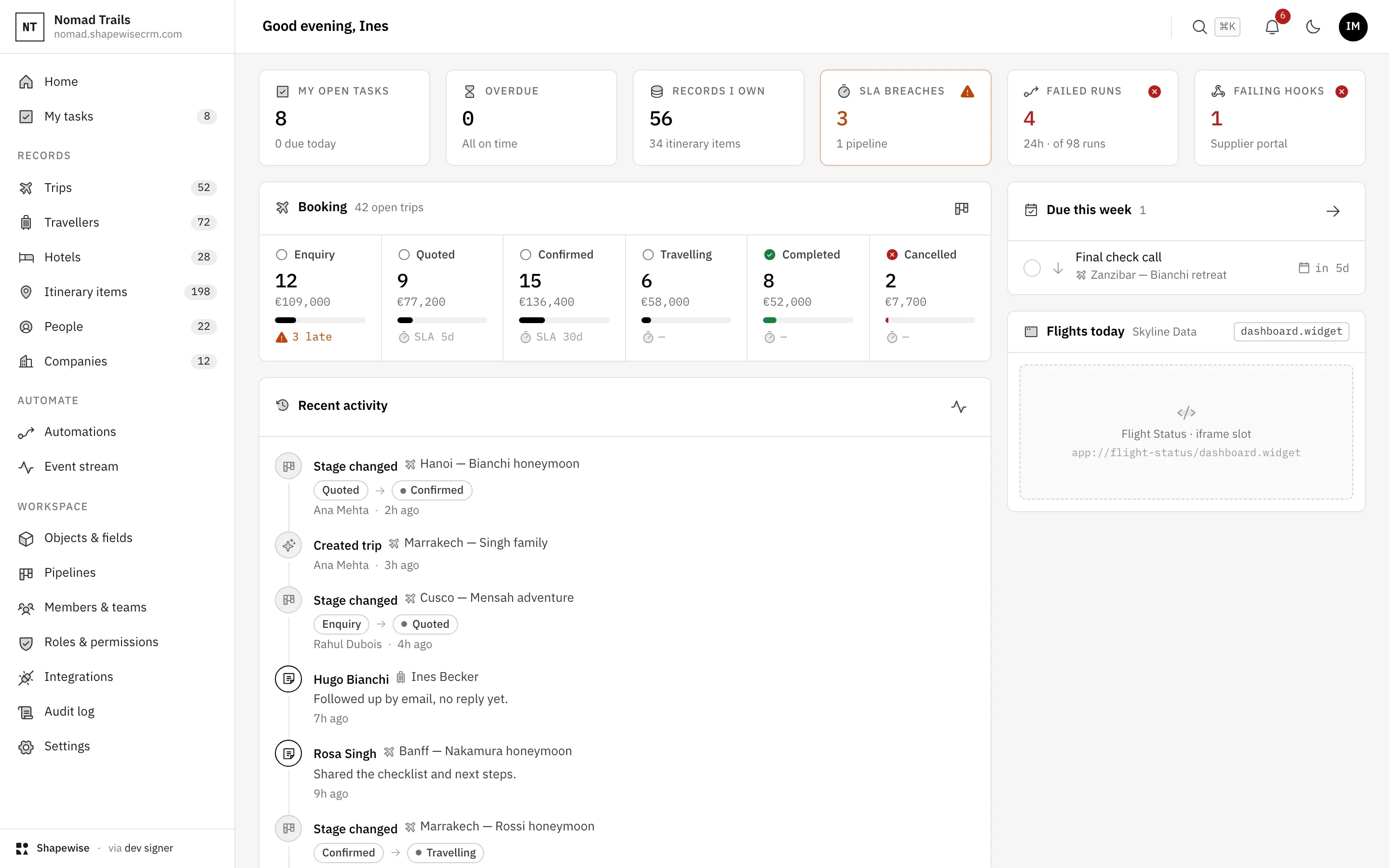This screenshot has width=1389, height=868.
Task: Click the Integrations plug icon
Action: 26,678
